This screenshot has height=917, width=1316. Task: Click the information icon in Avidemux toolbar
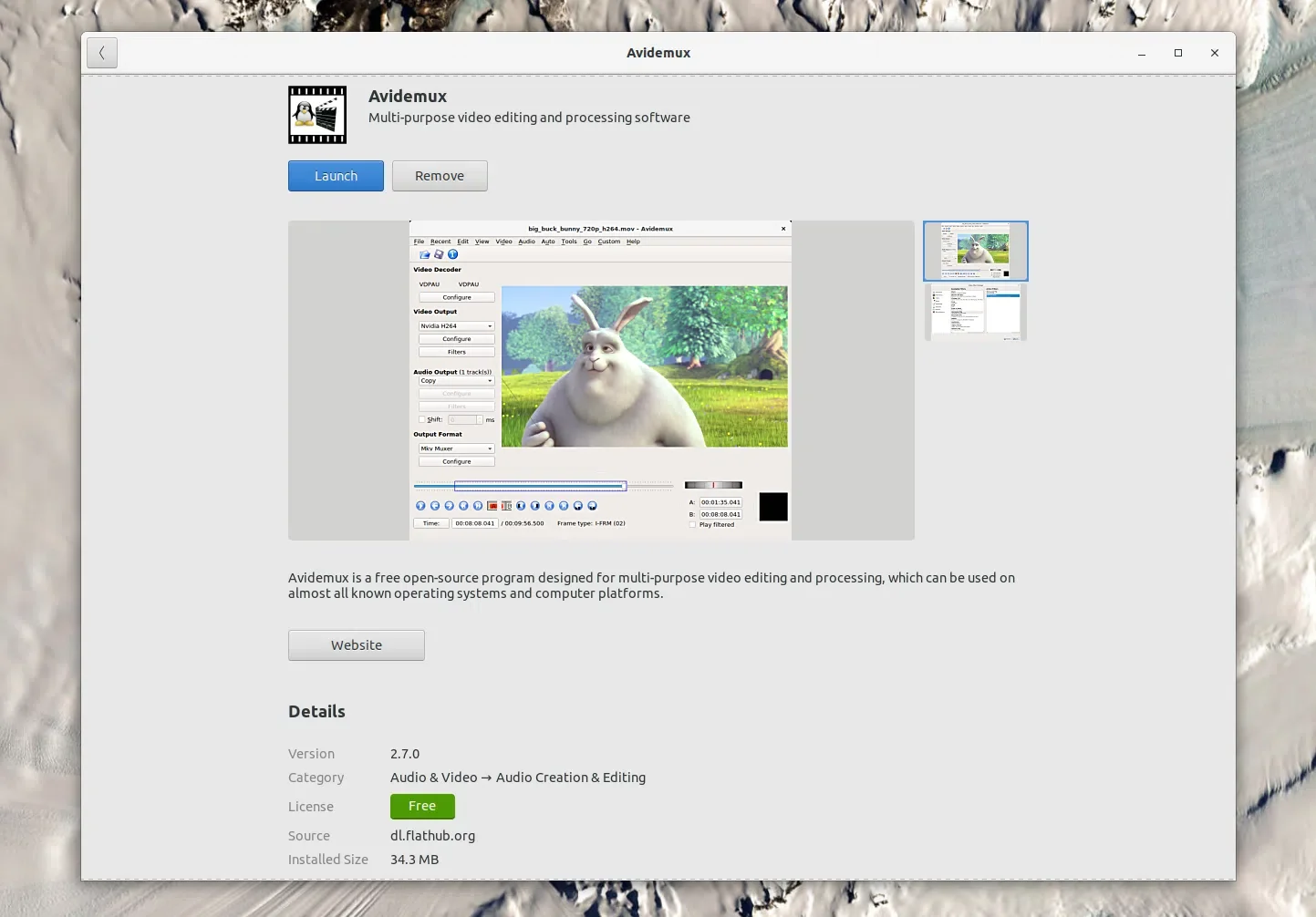tap(453, 254)
